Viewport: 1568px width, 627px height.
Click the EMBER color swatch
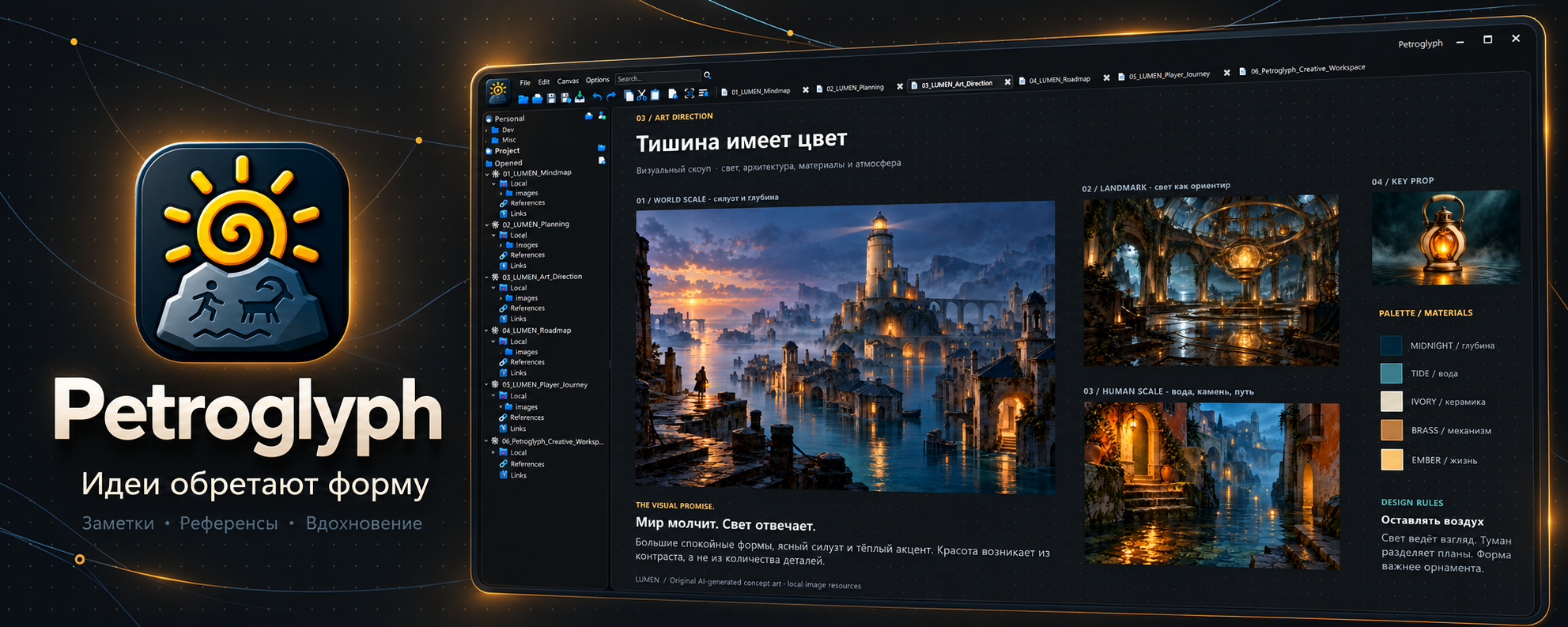[x=1392, y=459]
